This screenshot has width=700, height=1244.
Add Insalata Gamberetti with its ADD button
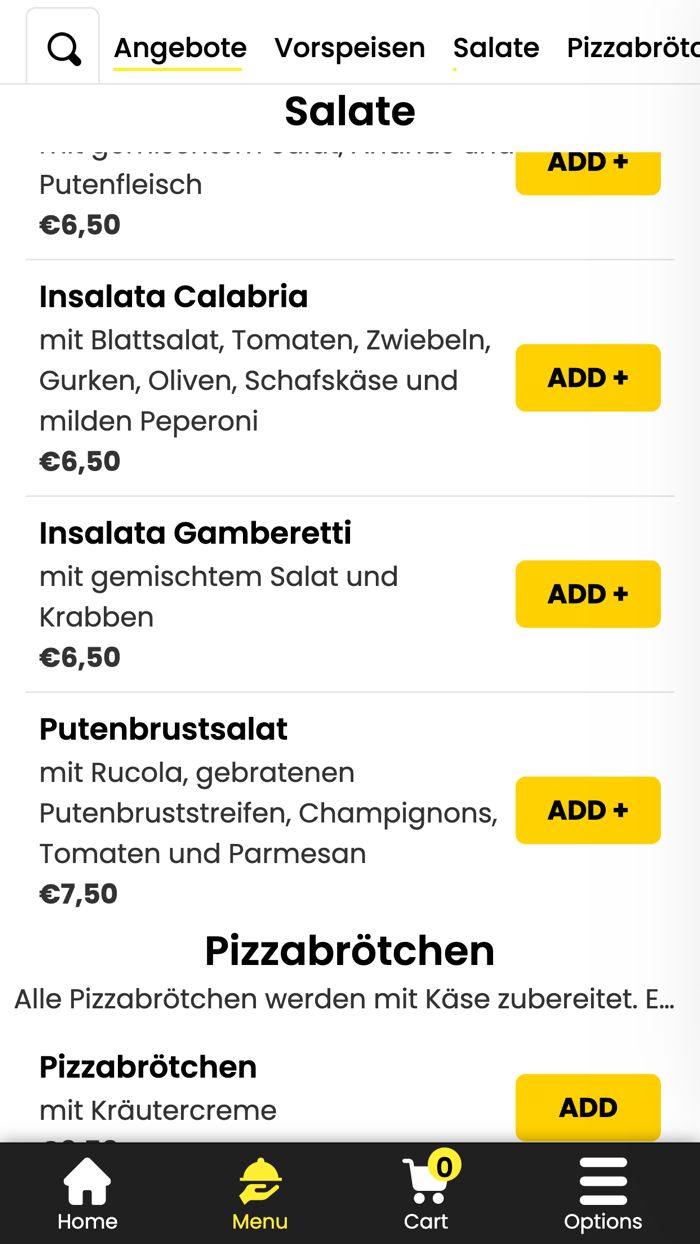tap(587, 593)
